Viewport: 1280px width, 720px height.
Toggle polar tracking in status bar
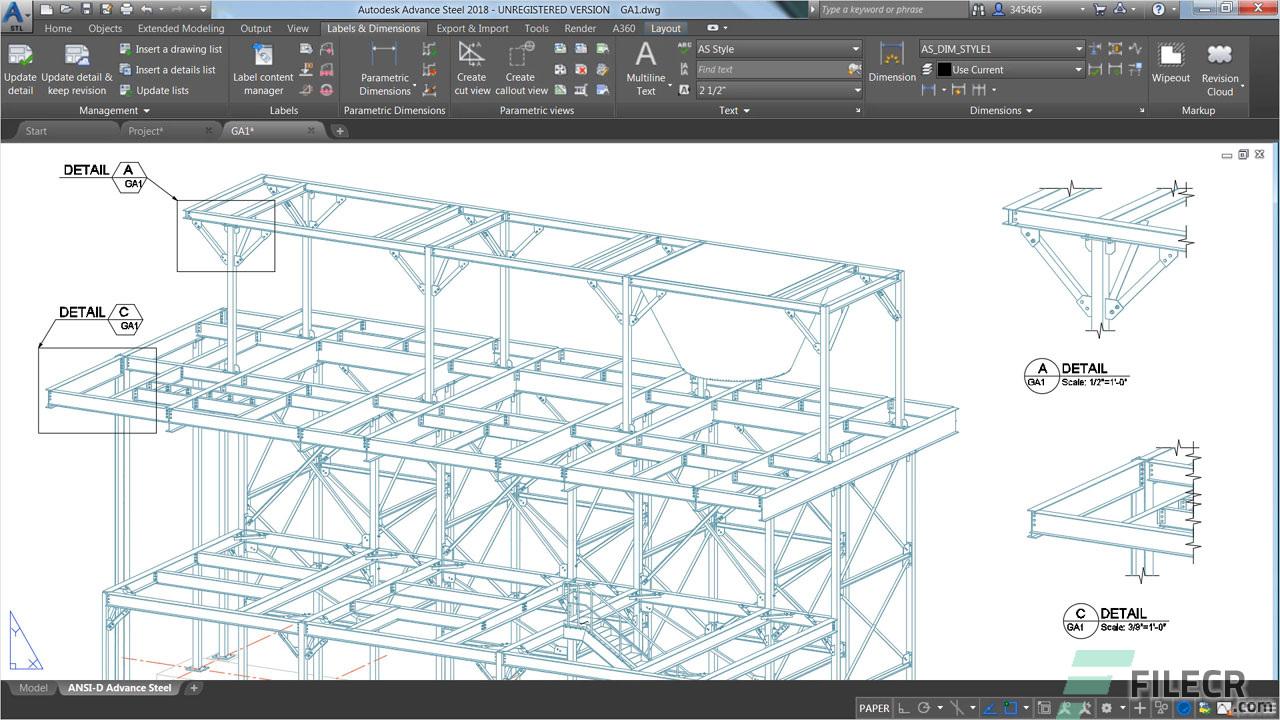click(x=924, y=708)
